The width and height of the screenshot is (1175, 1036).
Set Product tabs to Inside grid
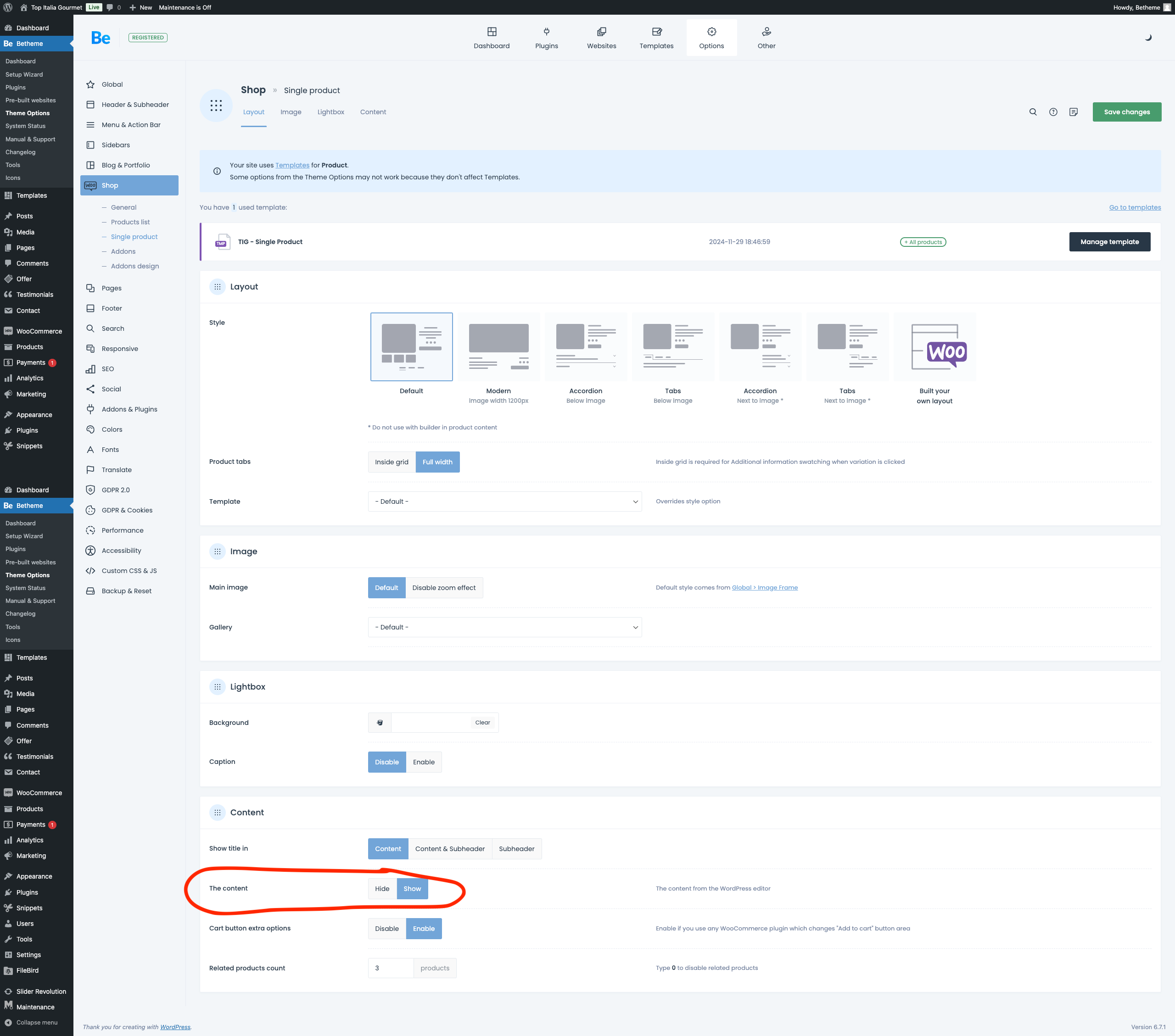(392, 462)
